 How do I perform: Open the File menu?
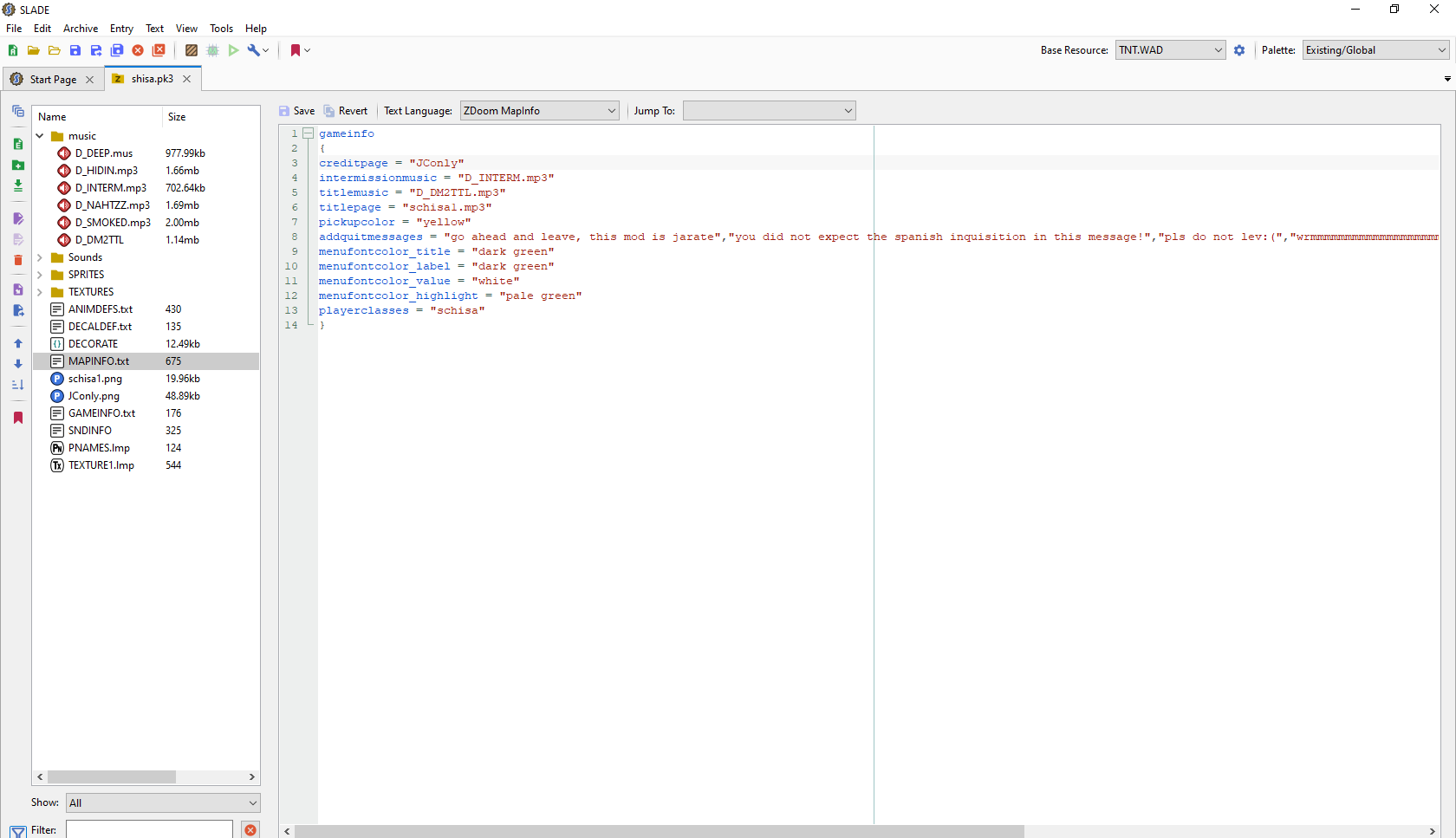pos(14,29)
